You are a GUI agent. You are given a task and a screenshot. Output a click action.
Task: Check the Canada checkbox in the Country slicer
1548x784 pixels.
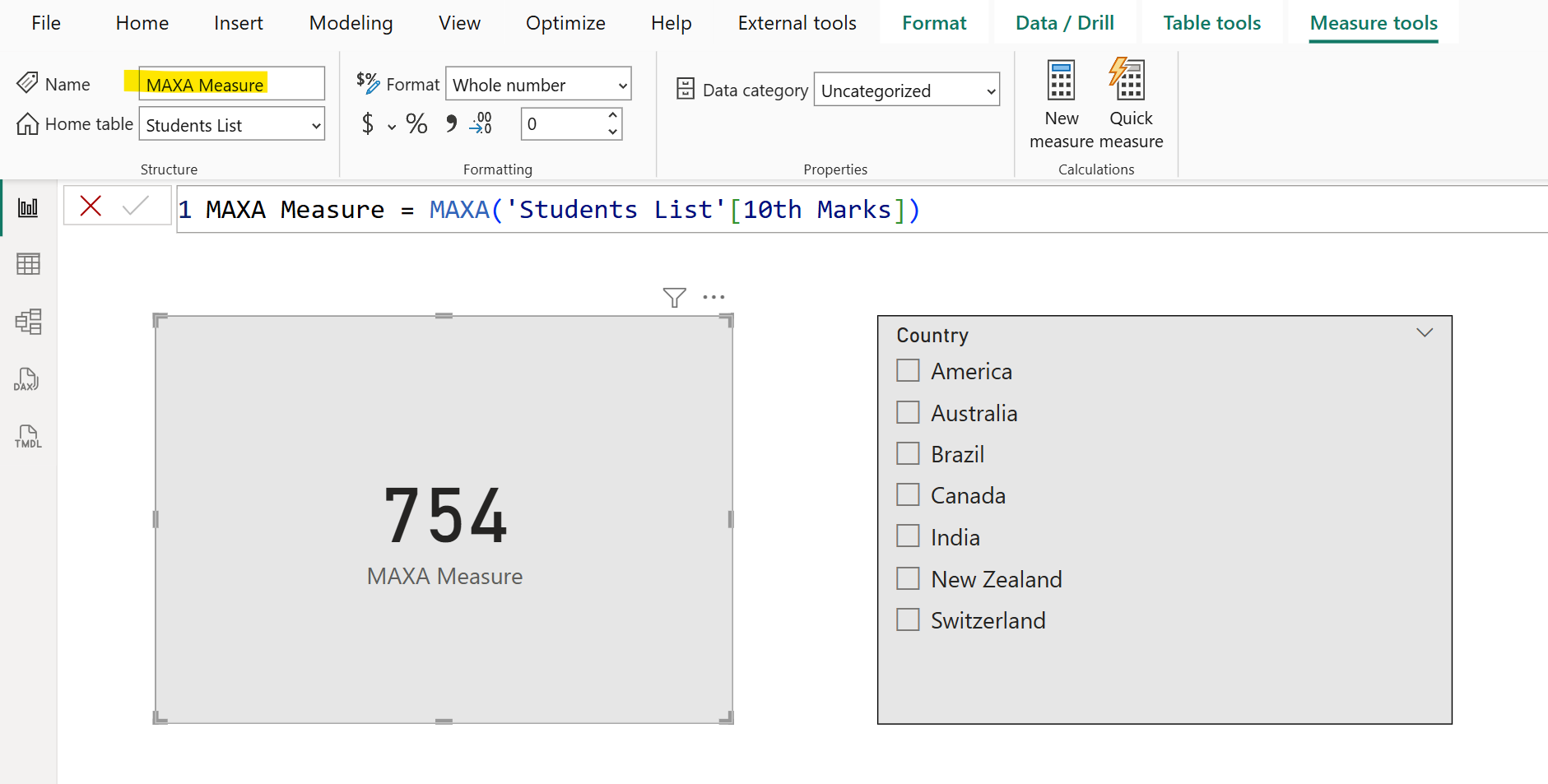[909, 494]
